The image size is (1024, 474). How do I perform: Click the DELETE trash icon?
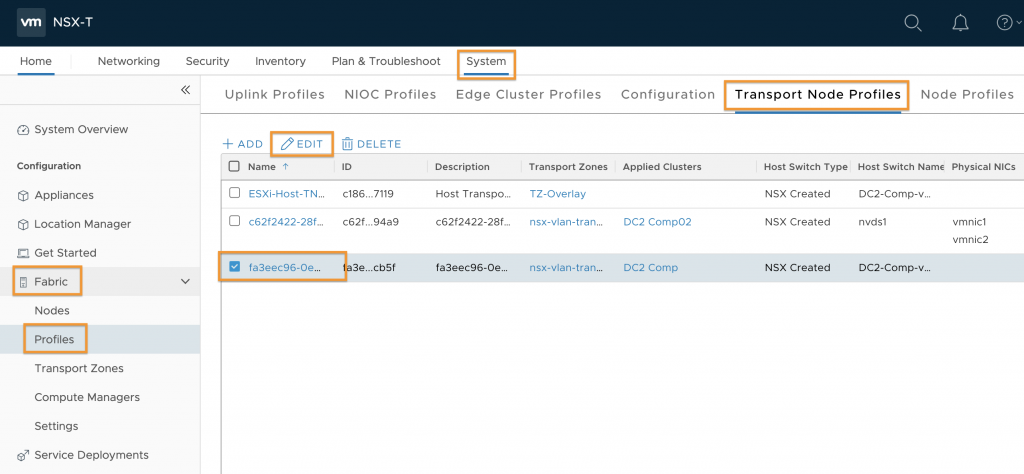click(x=347, y=144)
